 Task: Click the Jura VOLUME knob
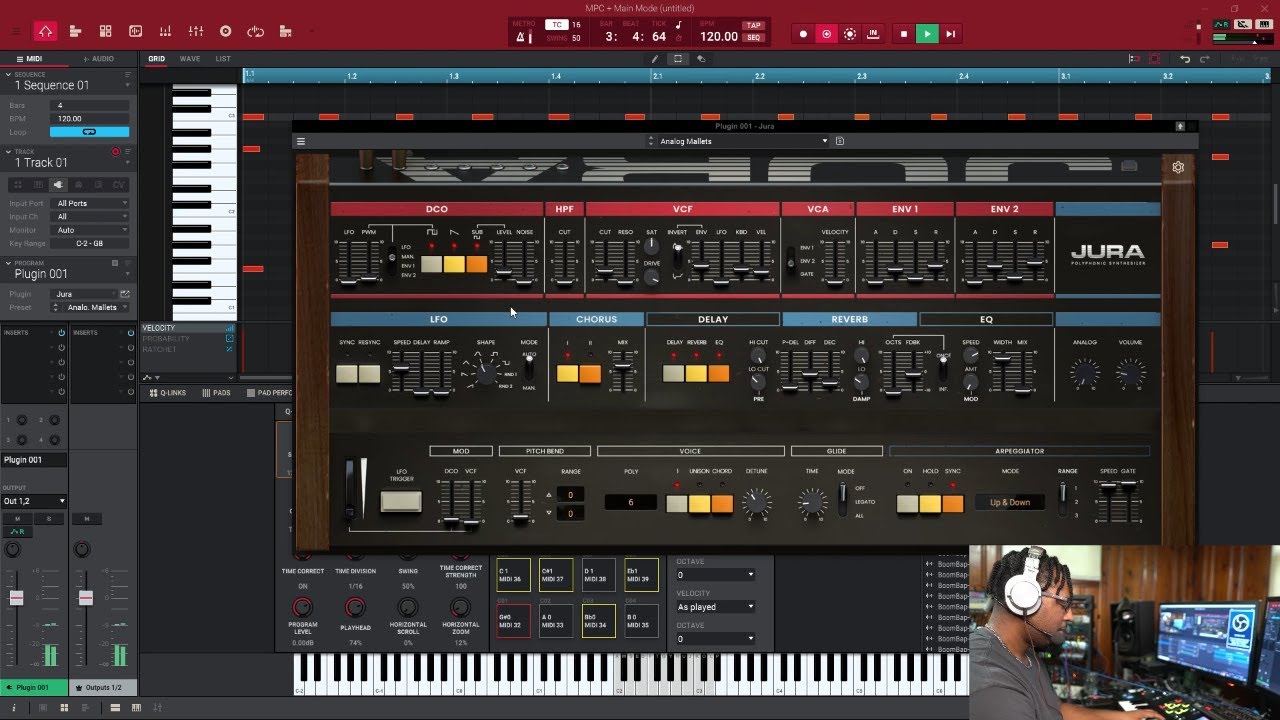1131,374
